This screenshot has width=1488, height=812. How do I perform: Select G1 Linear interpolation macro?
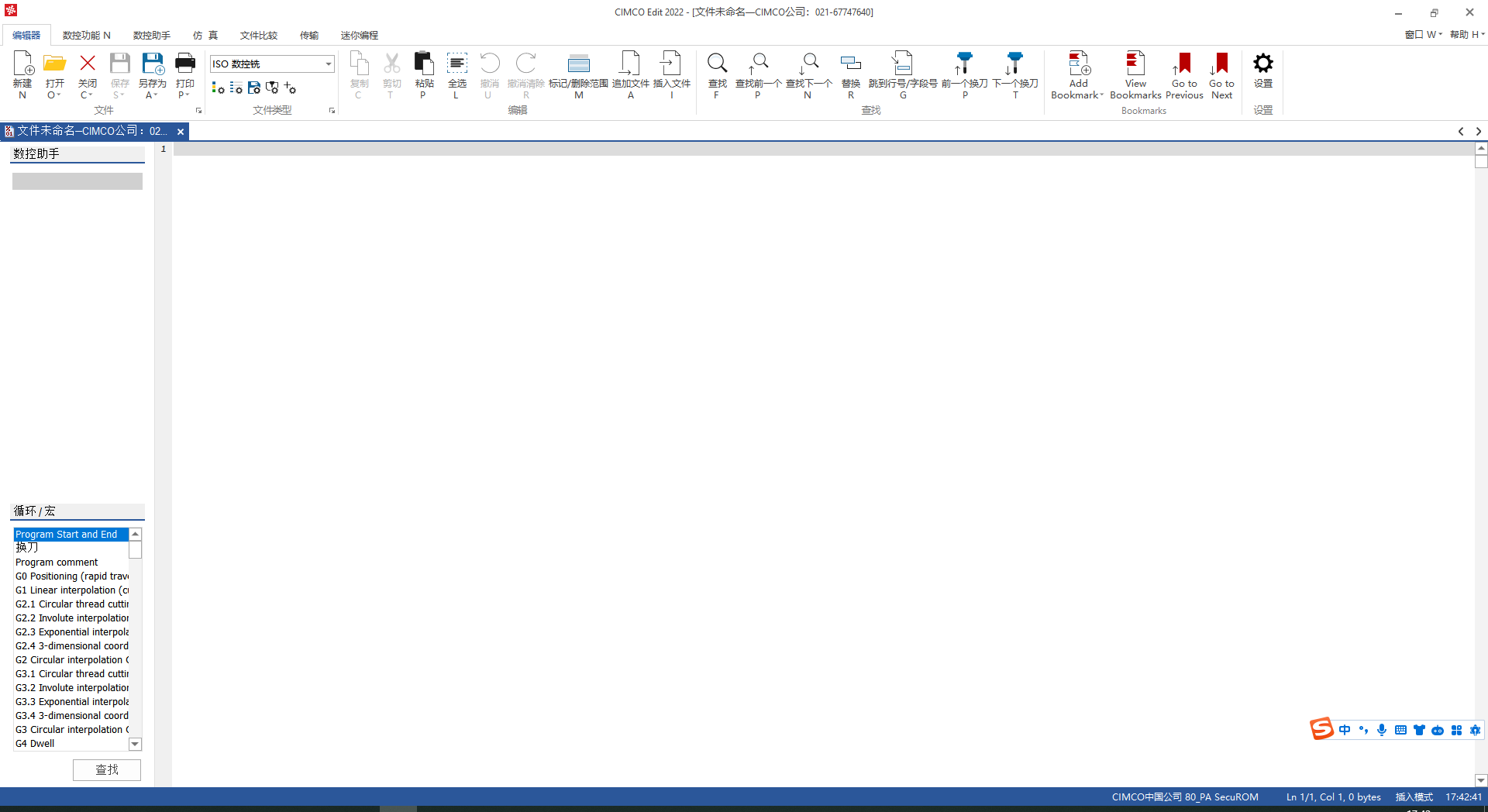coord(71,590)
